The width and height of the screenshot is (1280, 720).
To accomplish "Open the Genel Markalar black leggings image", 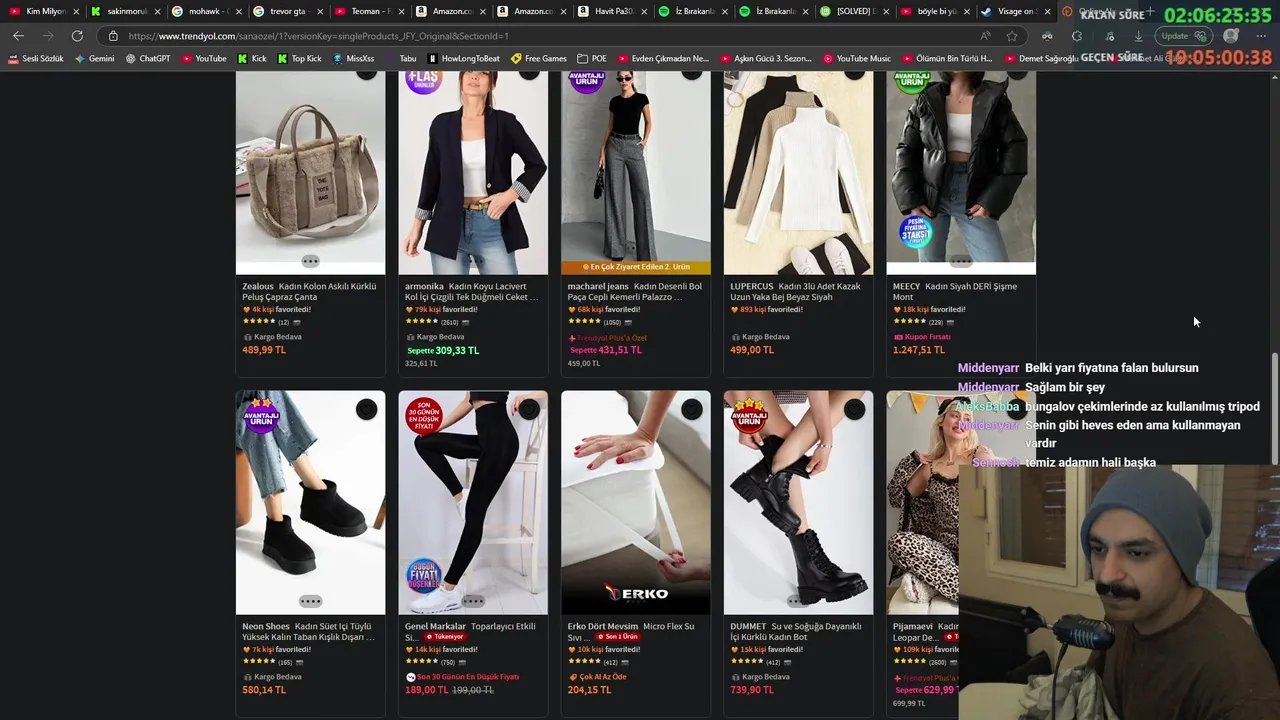I will click(473, 502).
